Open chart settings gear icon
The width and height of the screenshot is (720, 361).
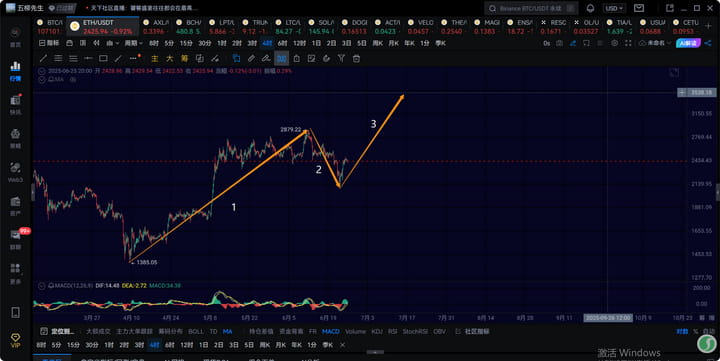(614, 43)
